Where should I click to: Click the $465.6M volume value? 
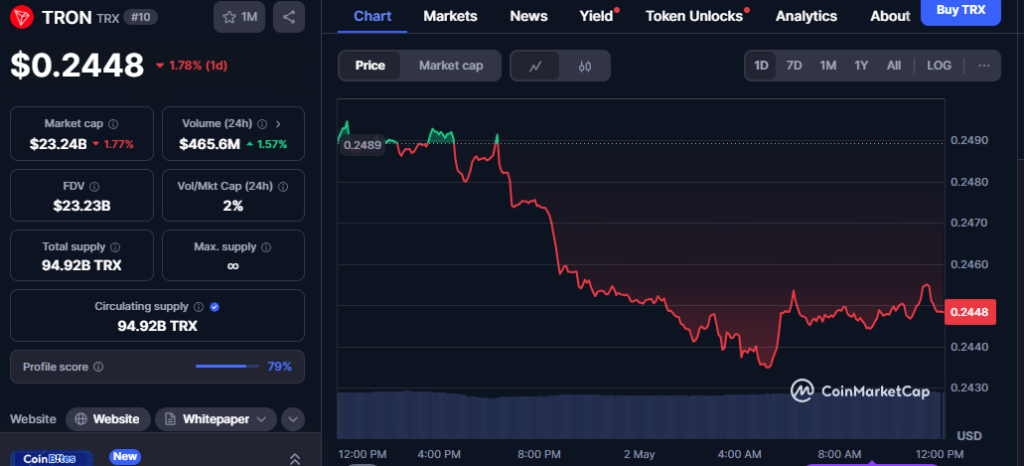pyautogui.click(x=210, y=144)
